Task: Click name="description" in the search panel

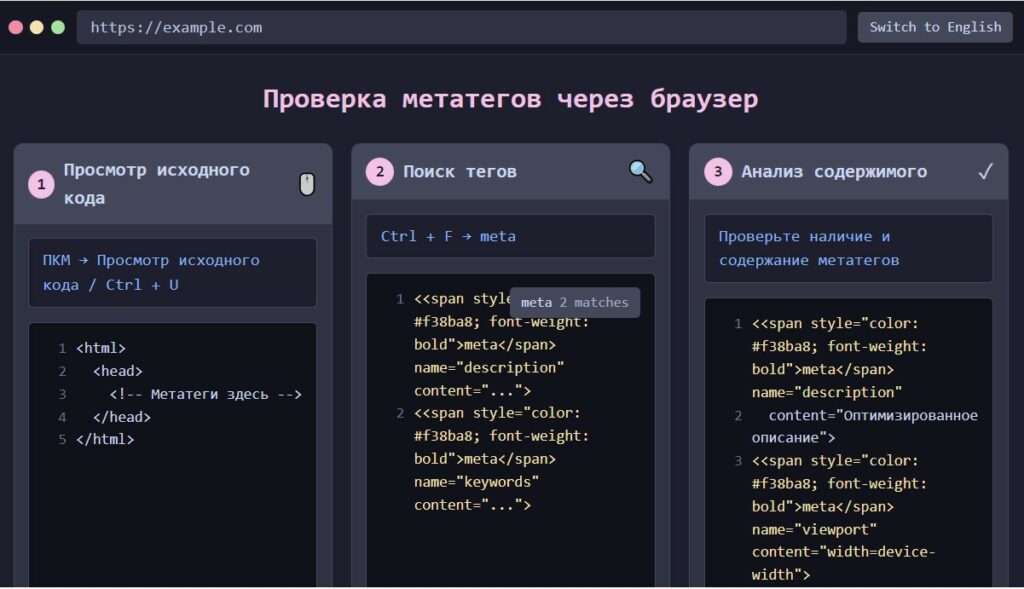Action: point(488,368)
